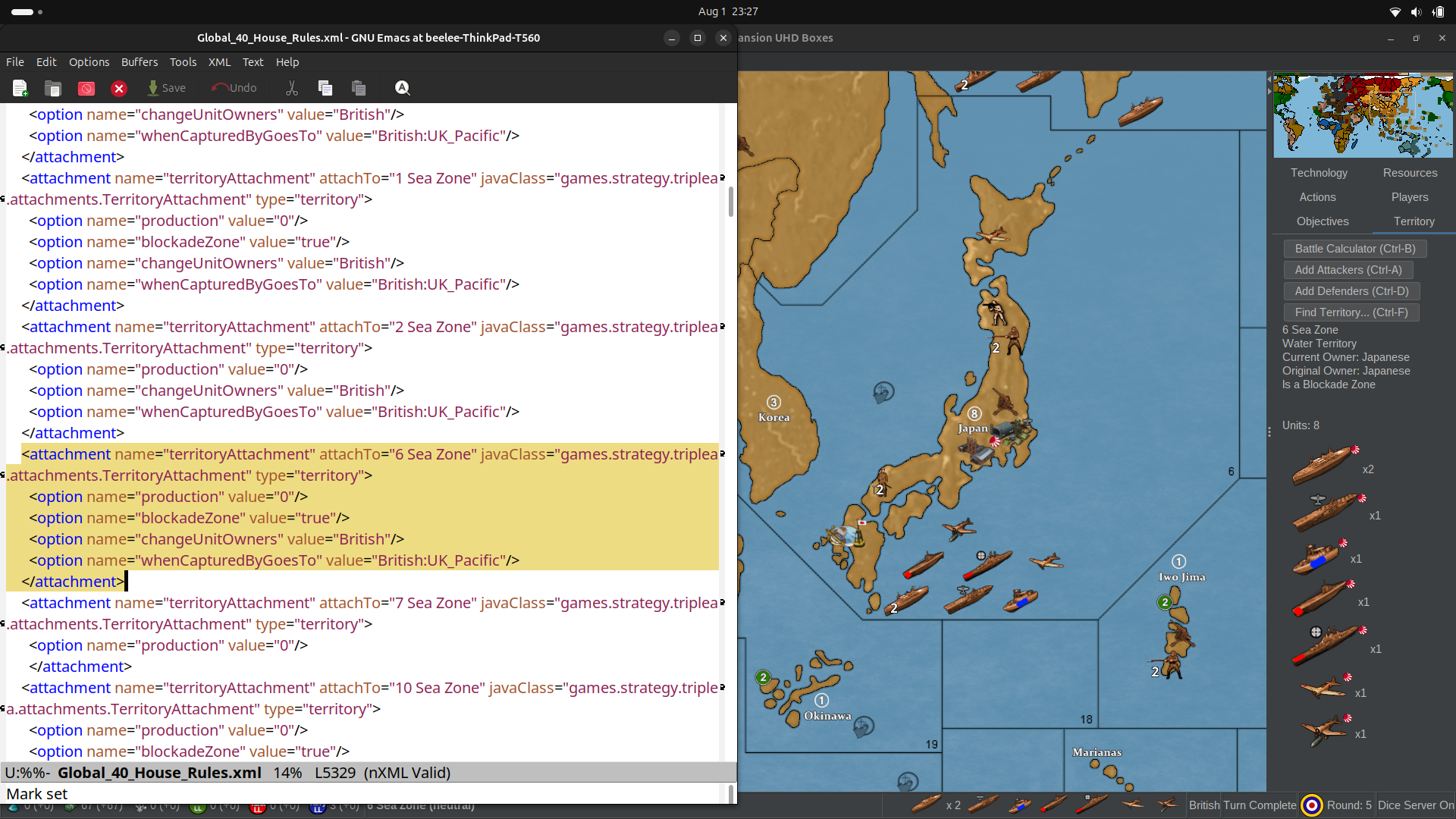Screen dimensions: 1456x819
Task: Switch to the Technology tab
Action: pos(1319,173)
